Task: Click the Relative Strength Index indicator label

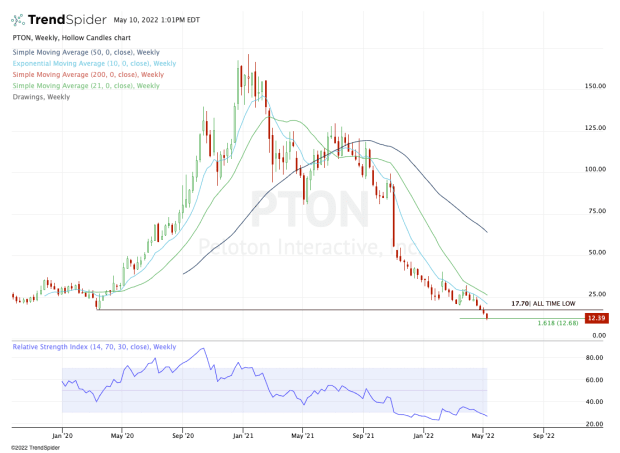Action: 94,347
